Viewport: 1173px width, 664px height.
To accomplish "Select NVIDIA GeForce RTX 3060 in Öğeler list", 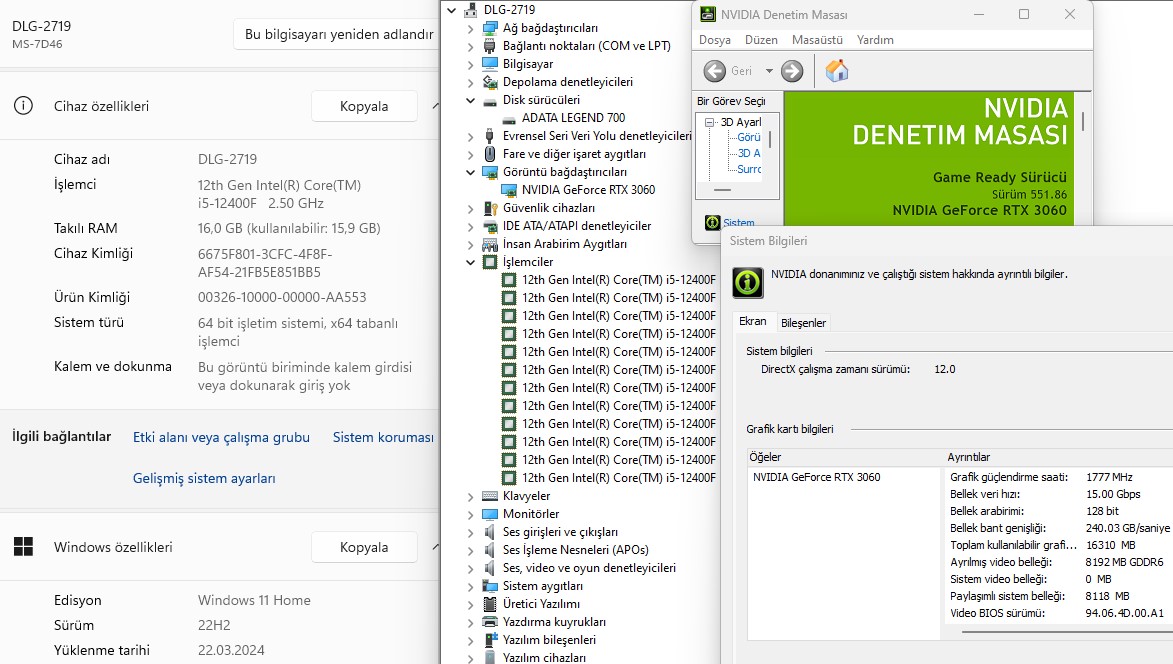I will [x=816, y=477].
